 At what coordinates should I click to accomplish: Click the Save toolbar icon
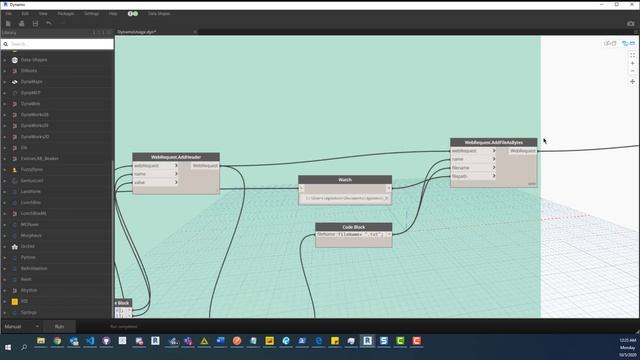(36, 24)
